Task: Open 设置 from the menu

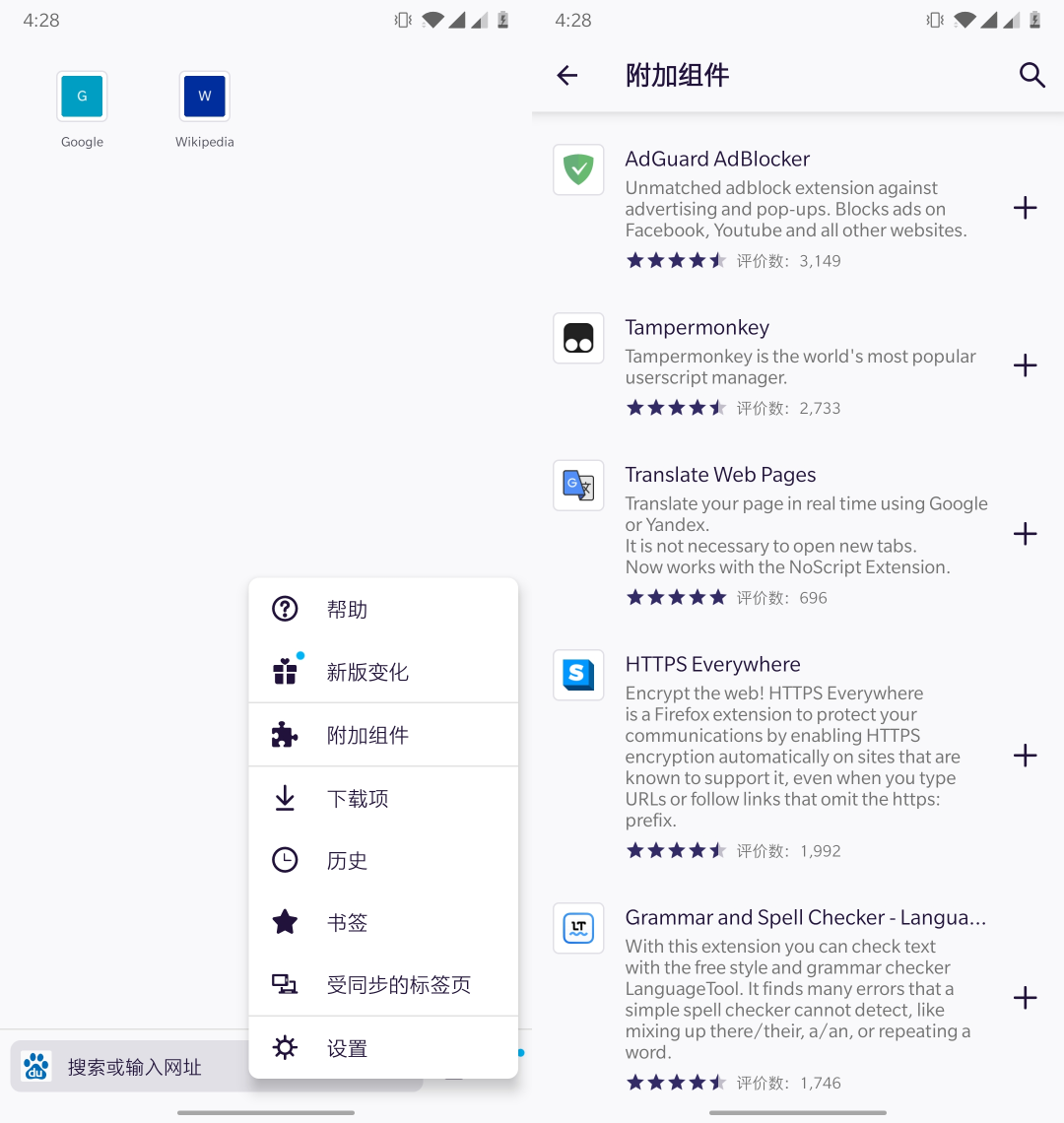Action: [383, 1048]
